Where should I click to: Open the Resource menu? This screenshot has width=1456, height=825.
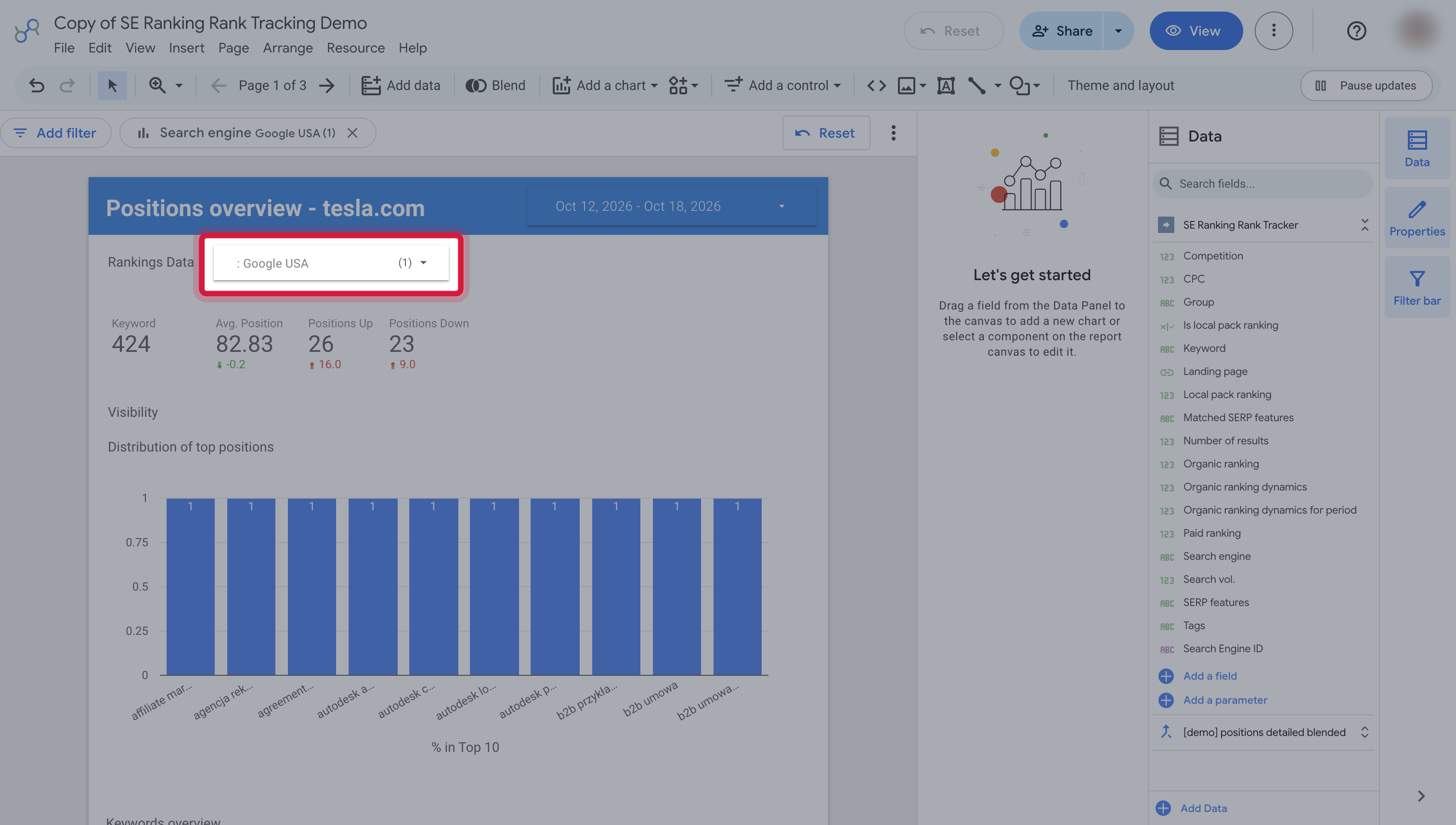coord(355,48)
